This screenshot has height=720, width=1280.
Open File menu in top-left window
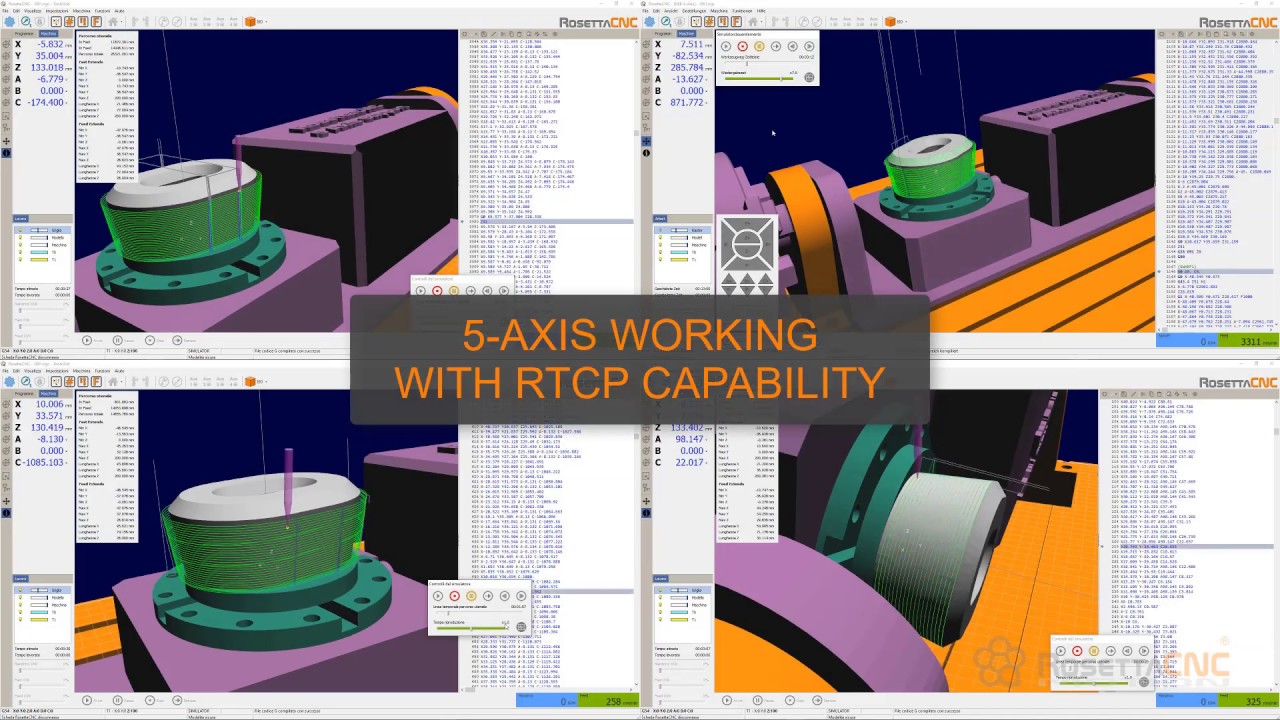click(x=5, y=11)
